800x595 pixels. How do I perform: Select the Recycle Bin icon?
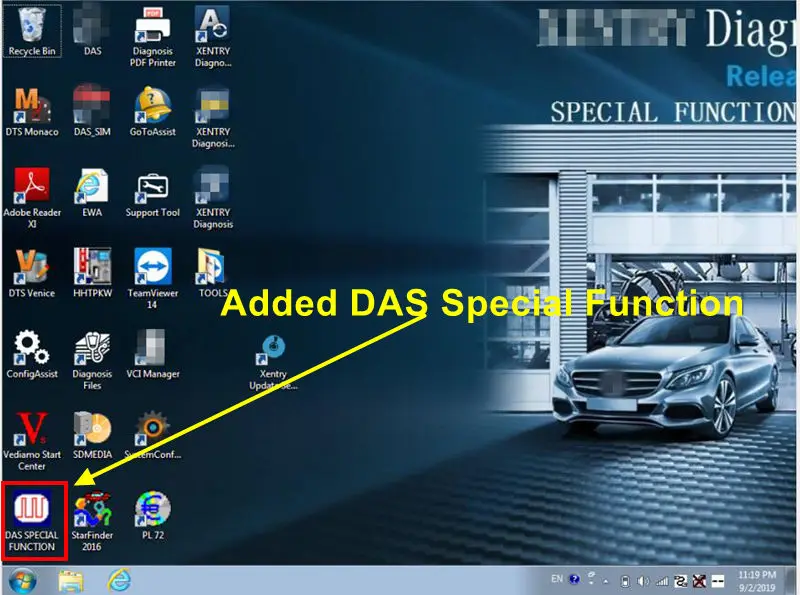(32, 30)
